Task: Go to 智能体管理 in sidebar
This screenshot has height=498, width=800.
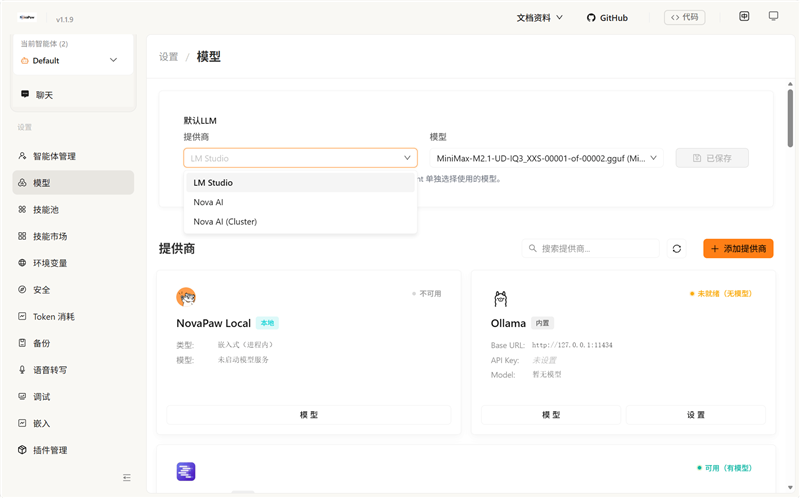Action: [73, 156]
